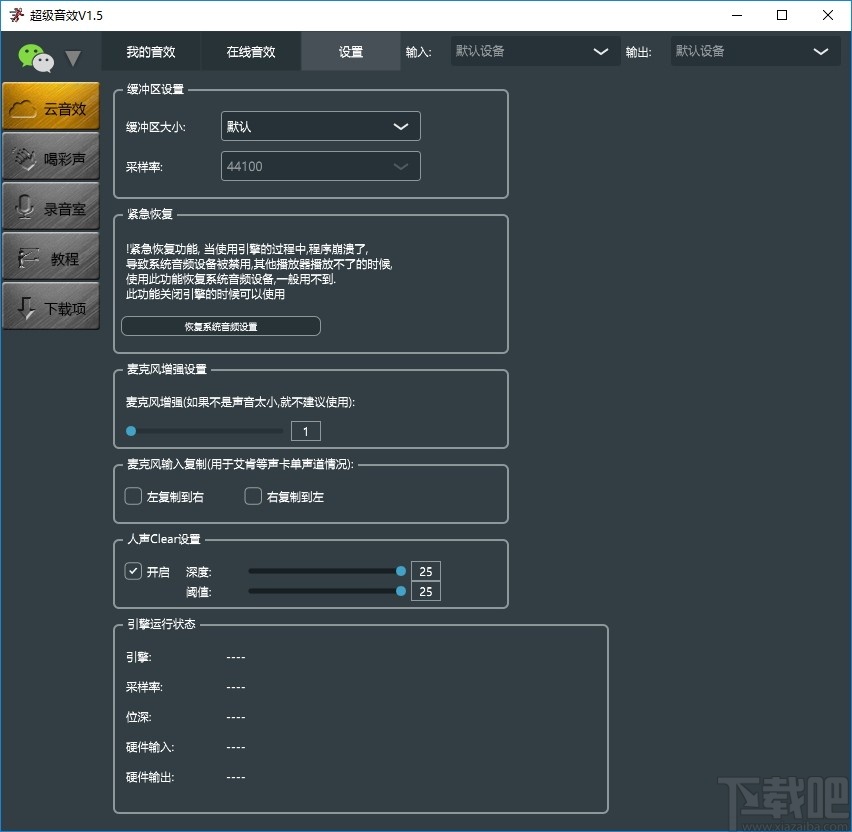This screenshot has height=832, width=852.
Task: Open the 在线音效 tab
Action: pyautogui.click(x=251, y=51)
